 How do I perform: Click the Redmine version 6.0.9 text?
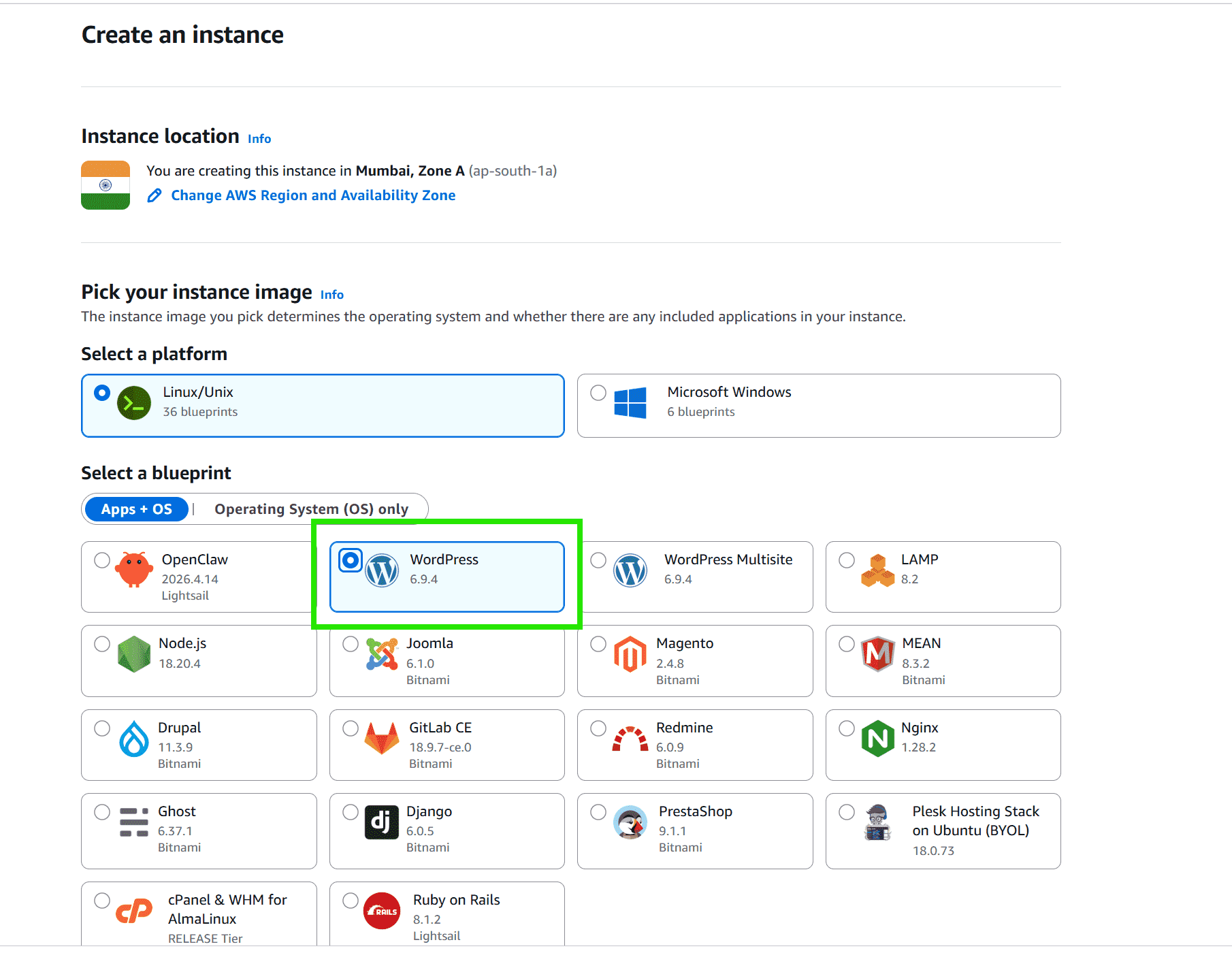click(x=670, y=747)
